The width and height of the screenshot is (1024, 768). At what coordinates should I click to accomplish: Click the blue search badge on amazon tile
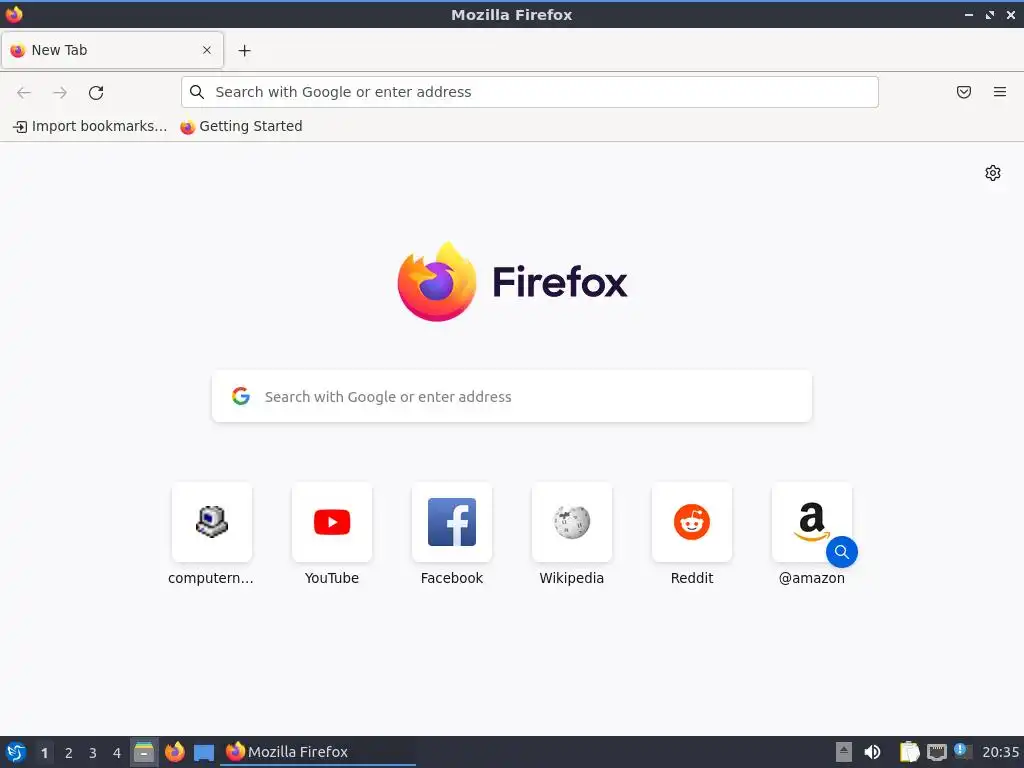click(x=842, y=552)
